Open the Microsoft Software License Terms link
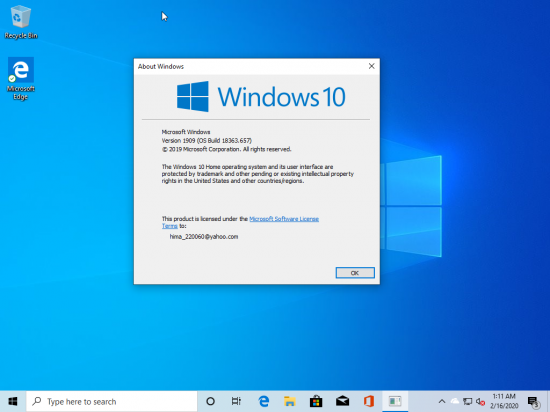Viewport: 550px width, 412px height. (284, 219)
